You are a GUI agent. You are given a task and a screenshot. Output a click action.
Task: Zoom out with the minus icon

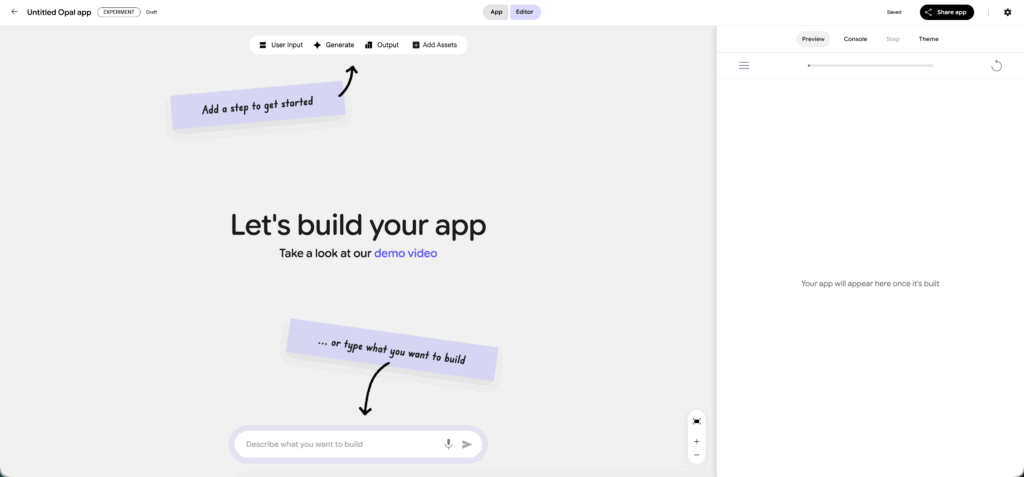(x=697, y=455)
